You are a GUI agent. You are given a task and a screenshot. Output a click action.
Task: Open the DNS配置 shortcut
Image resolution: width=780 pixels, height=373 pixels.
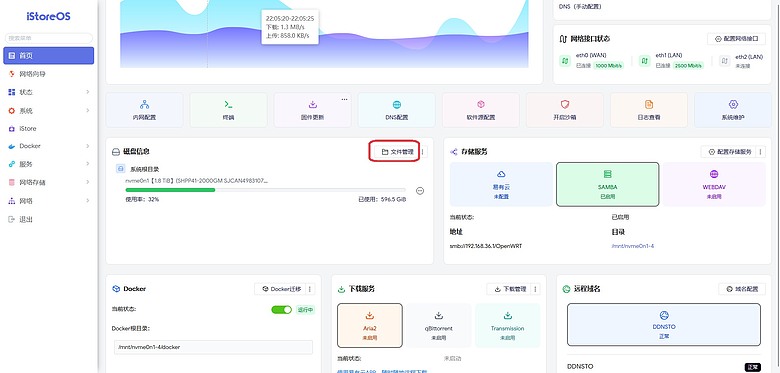point(396,110)
